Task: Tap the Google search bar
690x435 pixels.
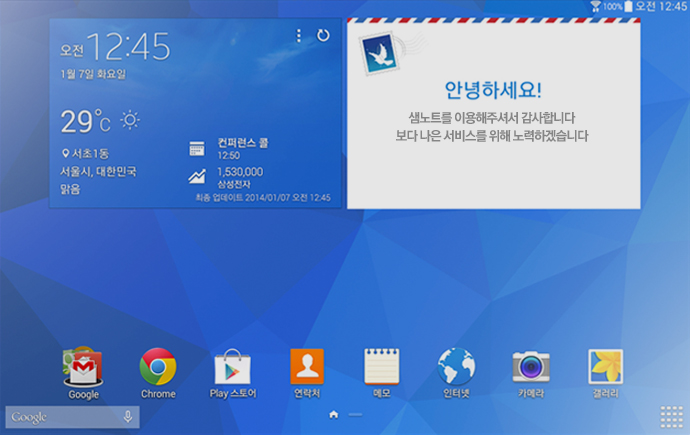Action: tap(60, 417)
